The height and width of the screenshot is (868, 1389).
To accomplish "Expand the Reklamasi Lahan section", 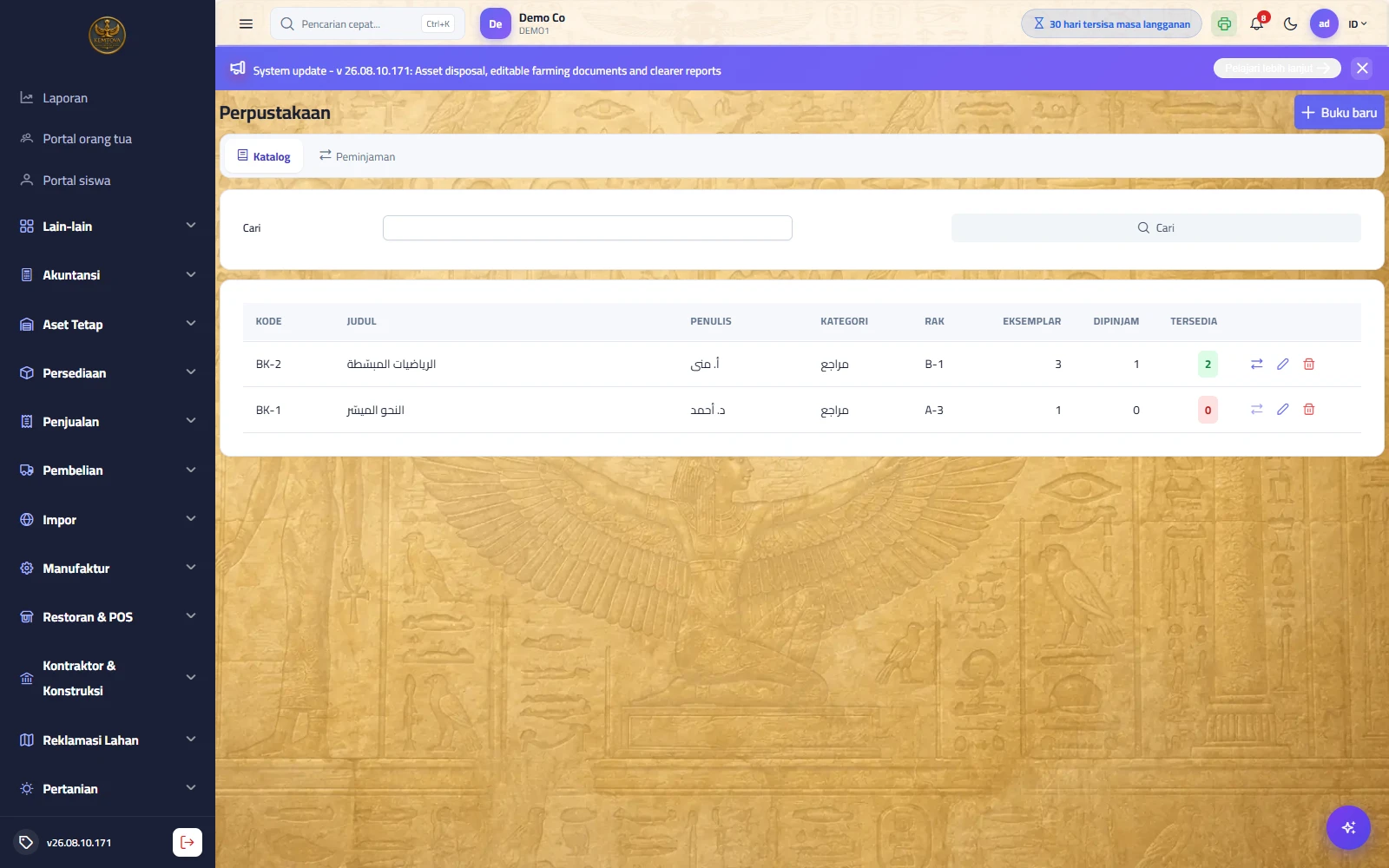I will tap(108, 740).
